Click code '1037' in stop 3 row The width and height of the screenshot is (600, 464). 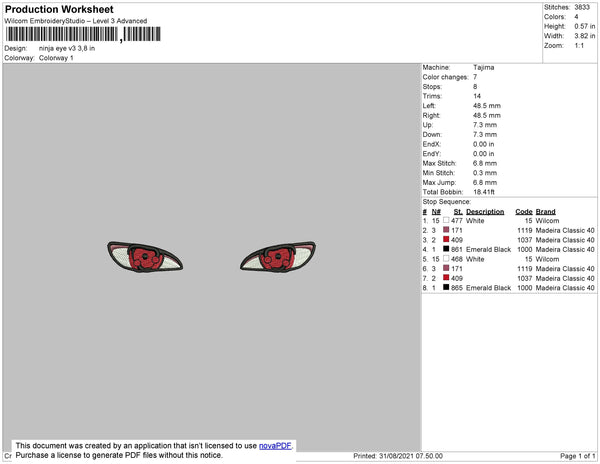tap(525, 240)
